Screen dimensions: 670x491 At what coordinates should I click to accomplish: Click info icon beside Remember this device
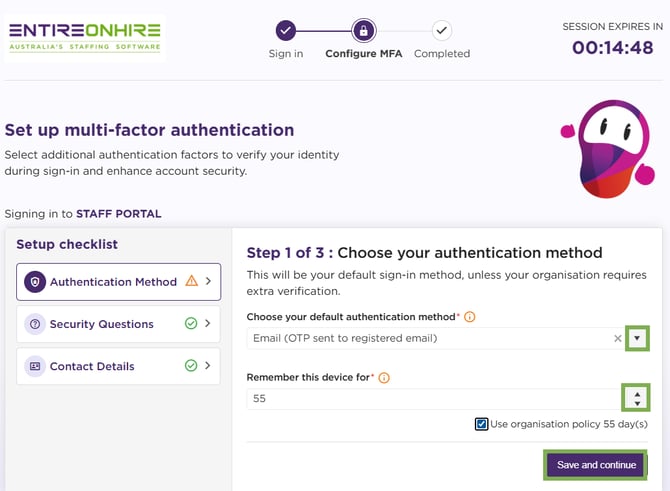(384, 378)
